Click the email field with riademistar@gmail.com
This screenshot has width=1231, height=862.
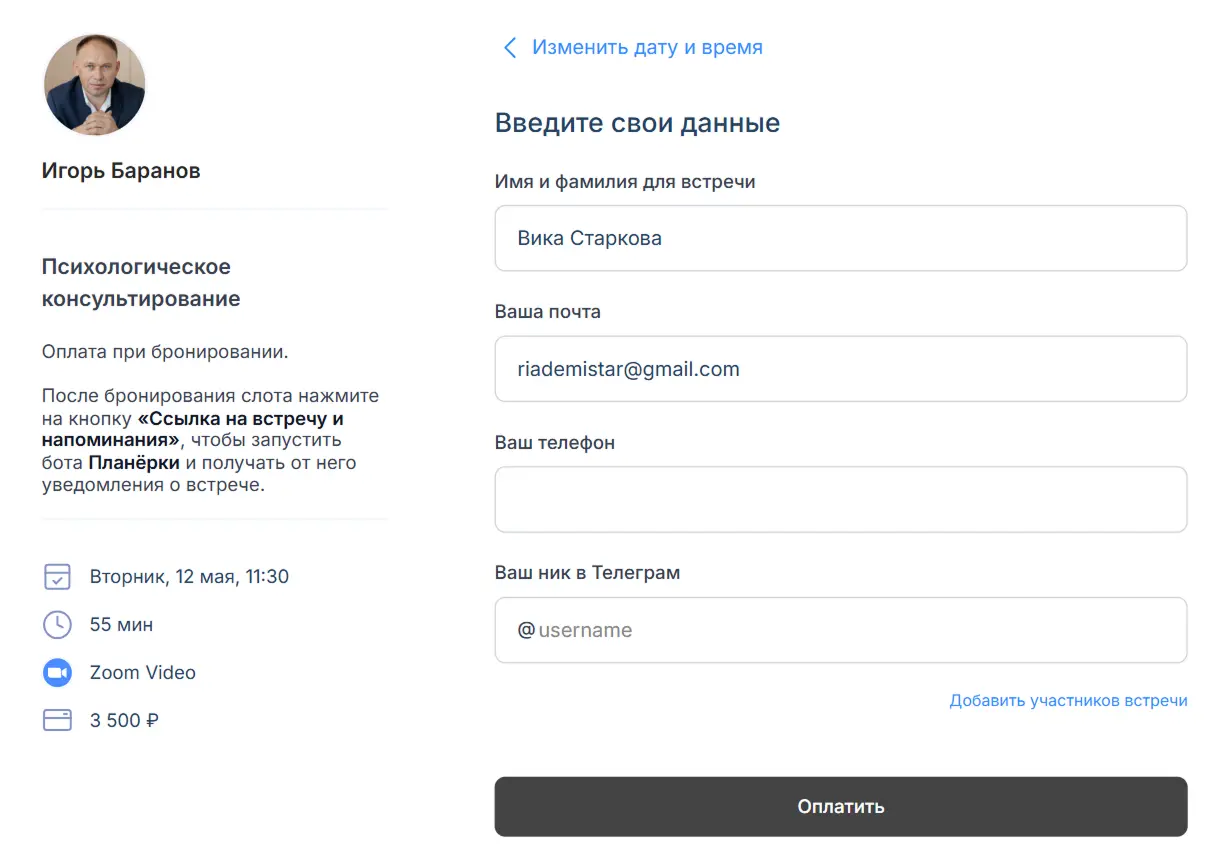(x=840, y=369)
